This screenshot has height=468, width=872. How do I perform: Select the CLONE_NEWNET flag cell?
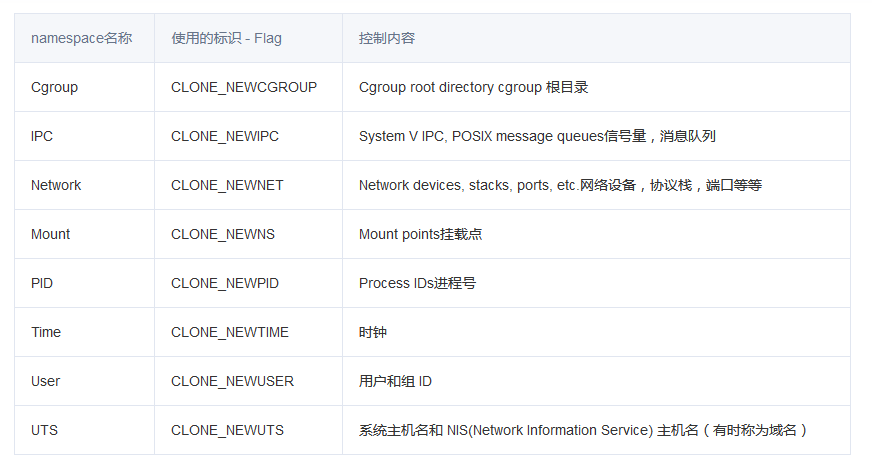[x=249, y=185]
